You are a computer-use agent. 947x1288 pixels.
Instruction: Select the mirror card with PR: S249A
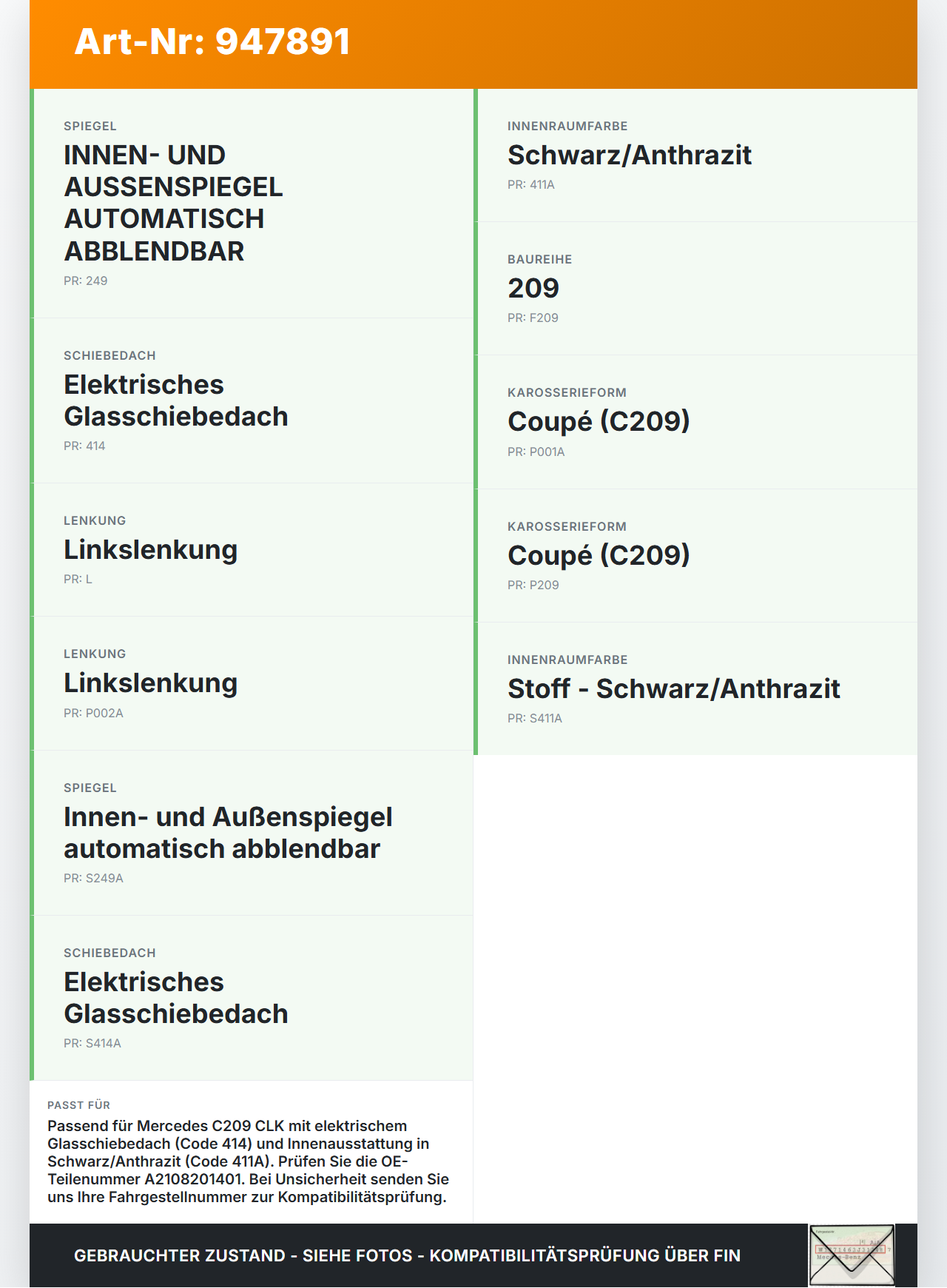(x=252, y=833)
